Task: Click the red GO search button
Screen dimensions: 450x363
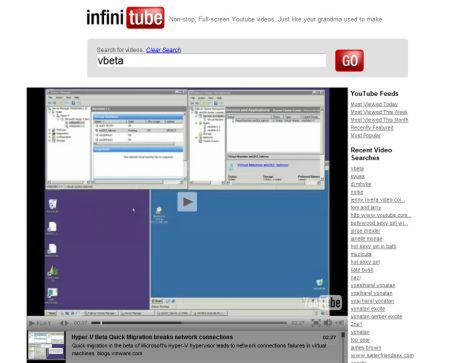Action: tap(349, 61)
